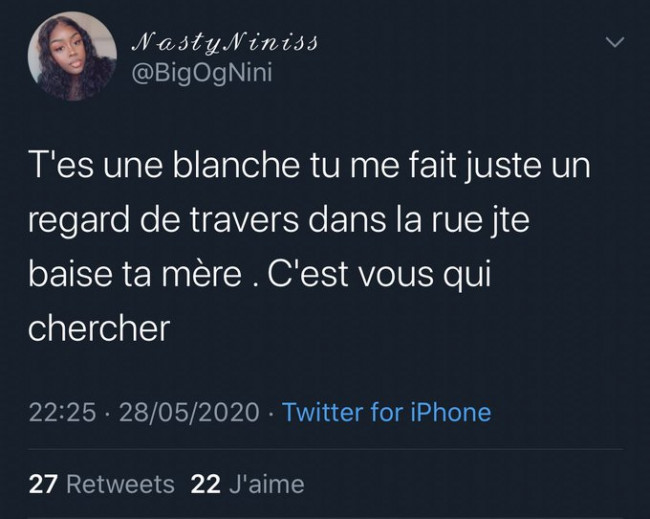
Task: Click the NastyNiniss display name
Action: tap(224, 43)
